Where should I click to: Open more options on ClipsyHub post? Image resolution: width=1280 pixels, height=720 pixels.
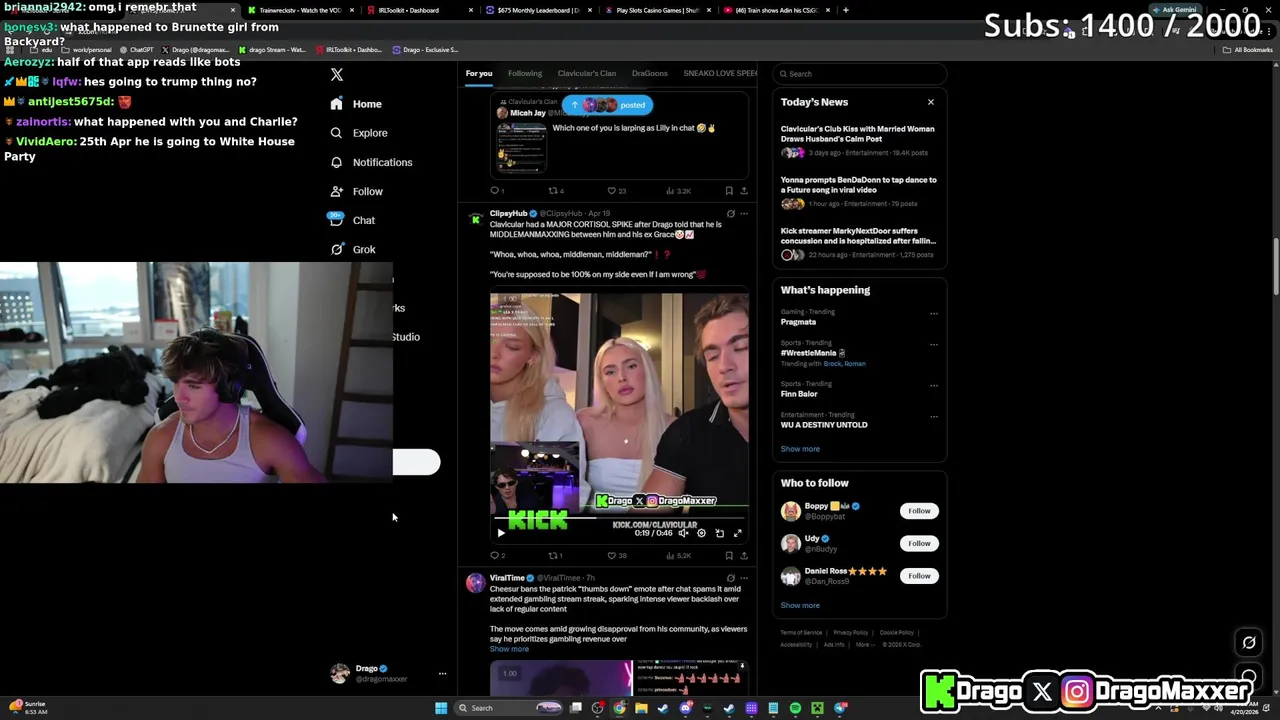pos(743,213)
